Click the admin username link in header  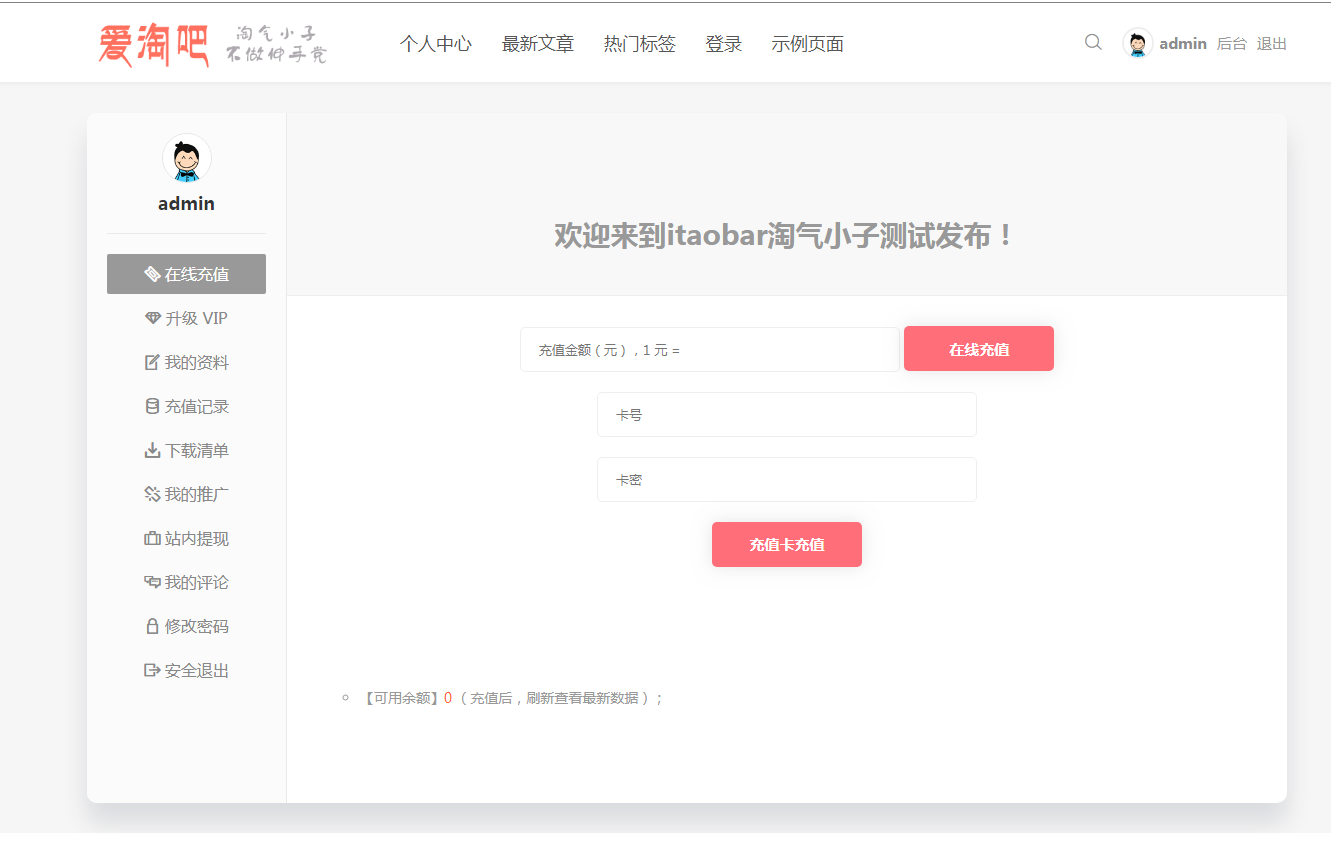coord(1183,44)
